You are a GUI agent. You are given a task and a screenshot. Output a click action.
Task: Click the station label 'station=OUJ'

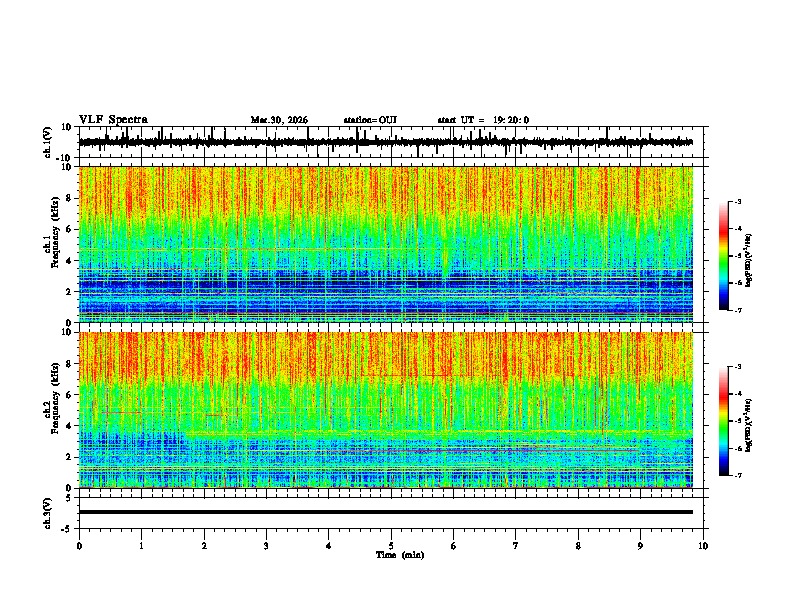click(370, 120)
